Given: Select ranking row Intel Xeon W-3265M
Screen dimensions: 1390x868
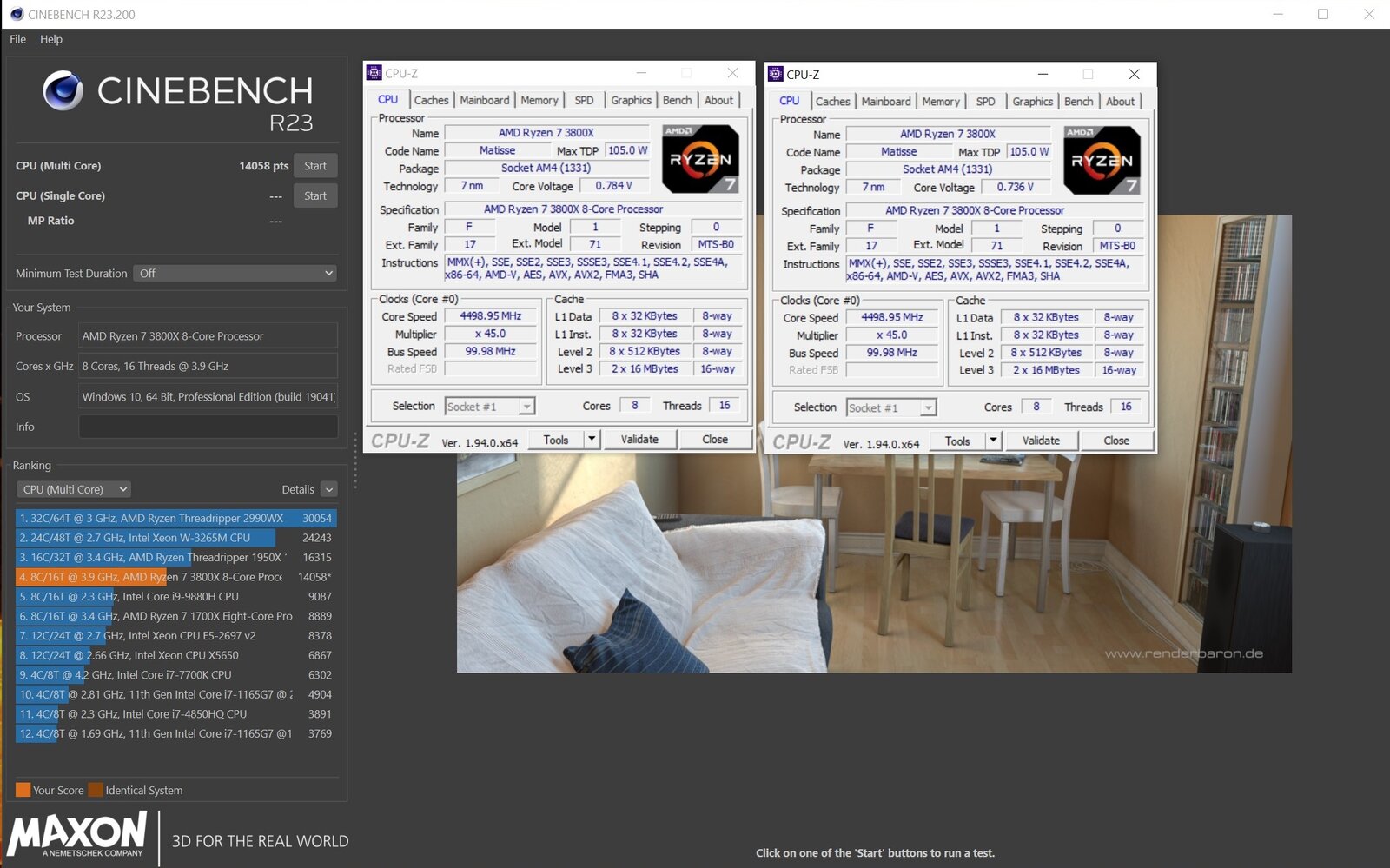Looking at the screenshot, I should tap(176, 538).
